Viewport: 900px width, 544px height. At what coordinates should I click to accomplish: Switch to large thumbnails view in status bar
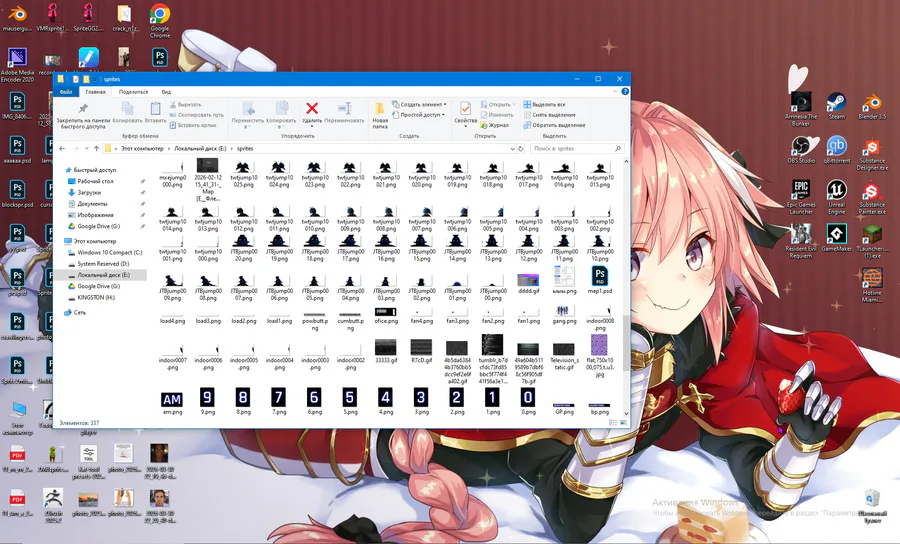coord(622,423)
